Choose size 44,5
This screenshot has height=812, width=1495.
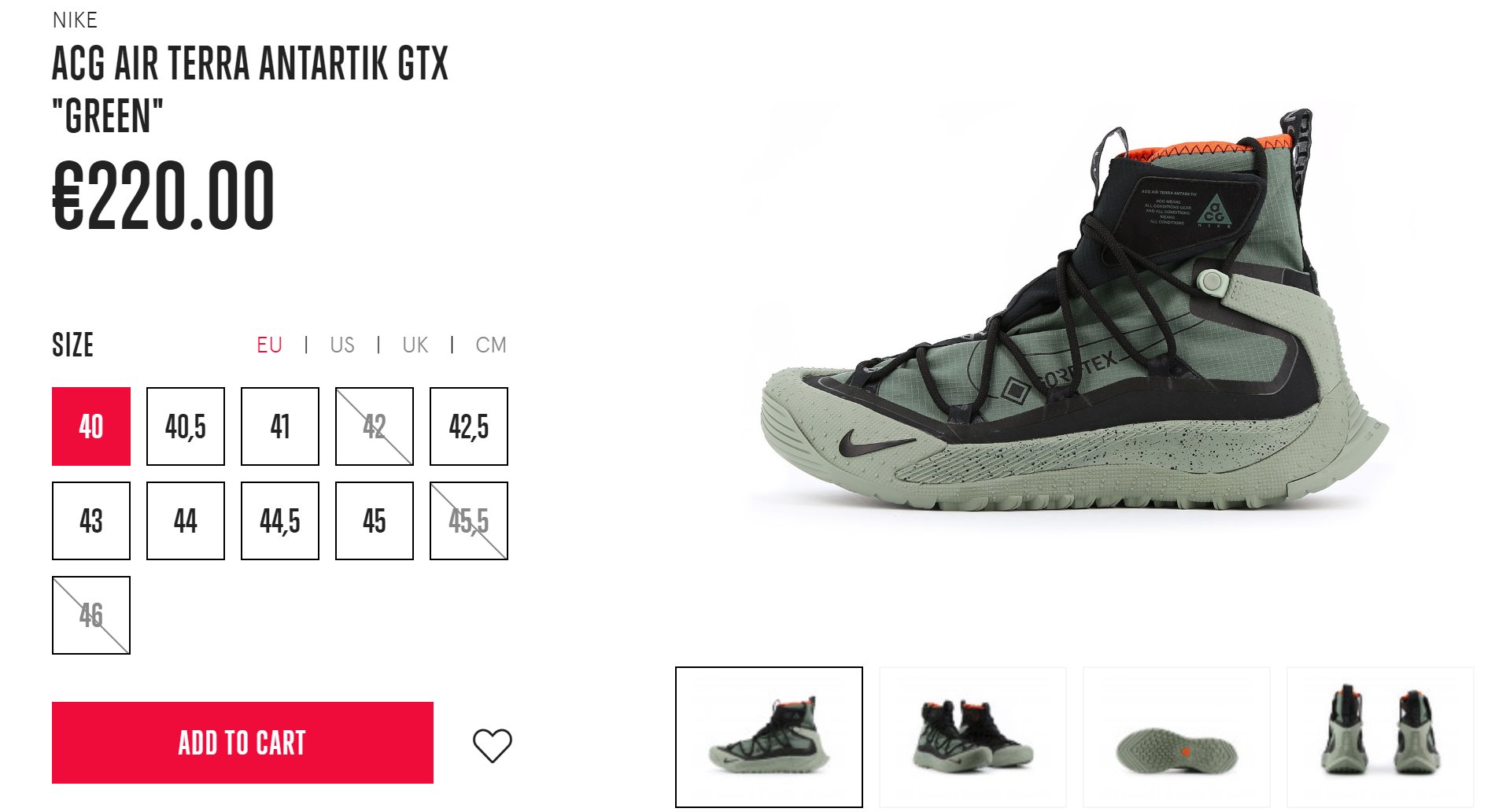[280, 521]
